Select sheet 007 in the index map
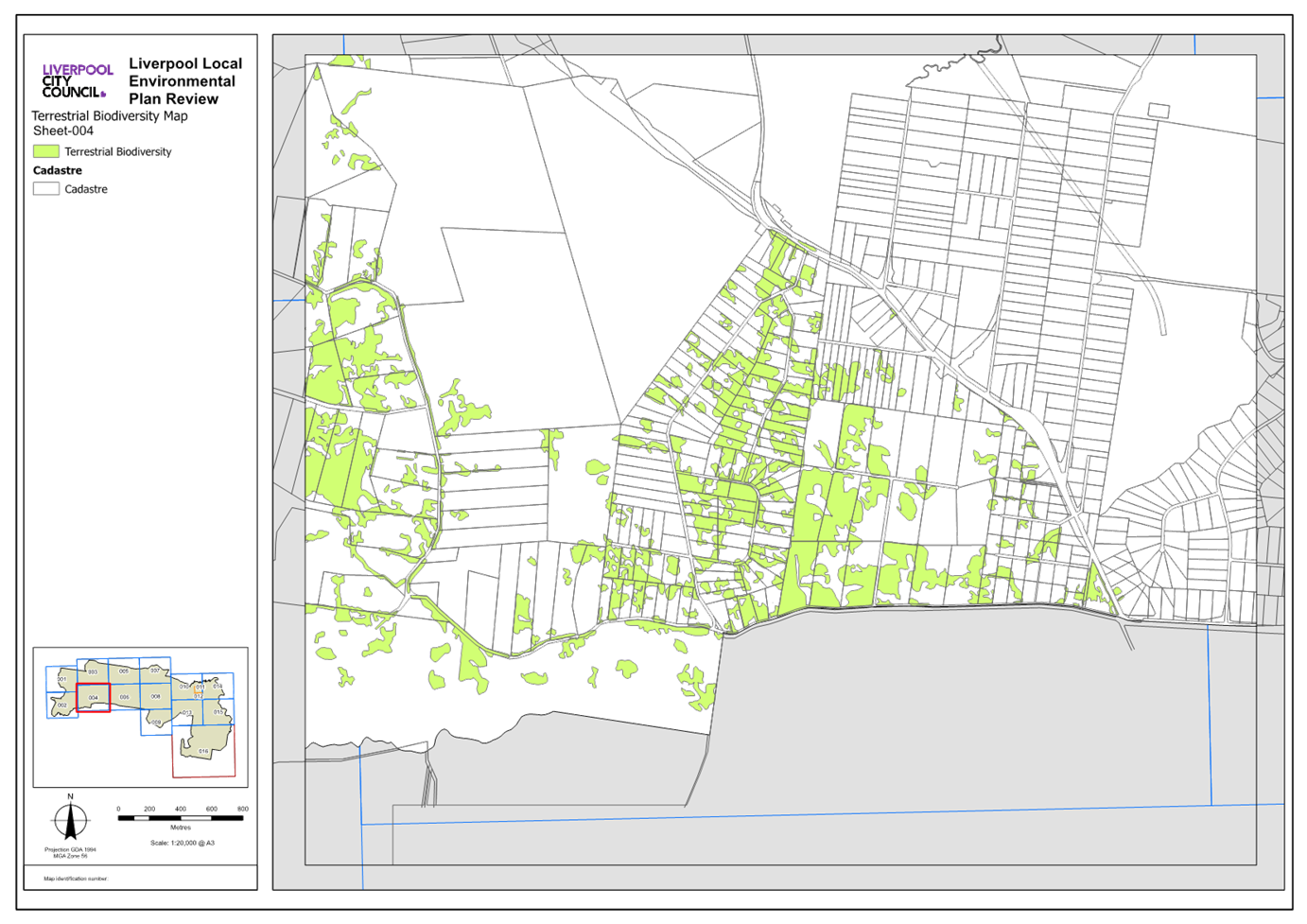The height and width of the screenshot is (924, 1307). coord(155,671)
